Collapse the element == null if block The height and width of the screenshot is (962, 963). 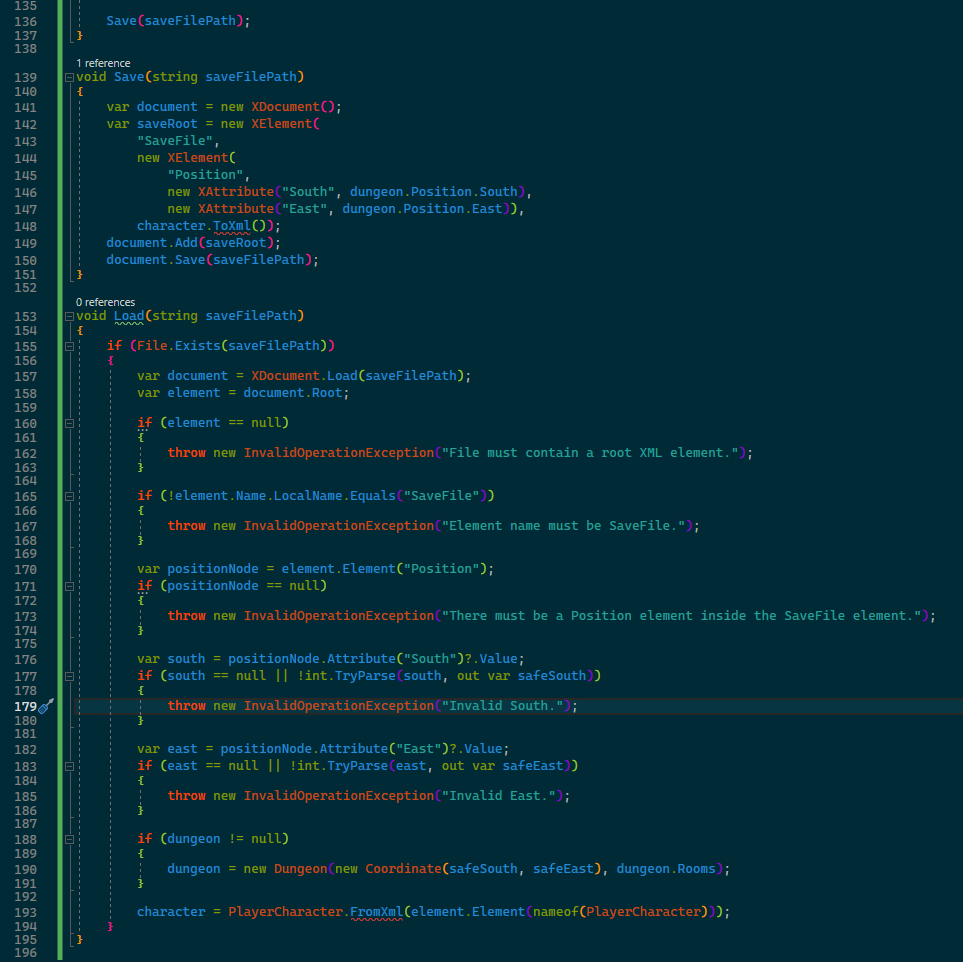69,423
